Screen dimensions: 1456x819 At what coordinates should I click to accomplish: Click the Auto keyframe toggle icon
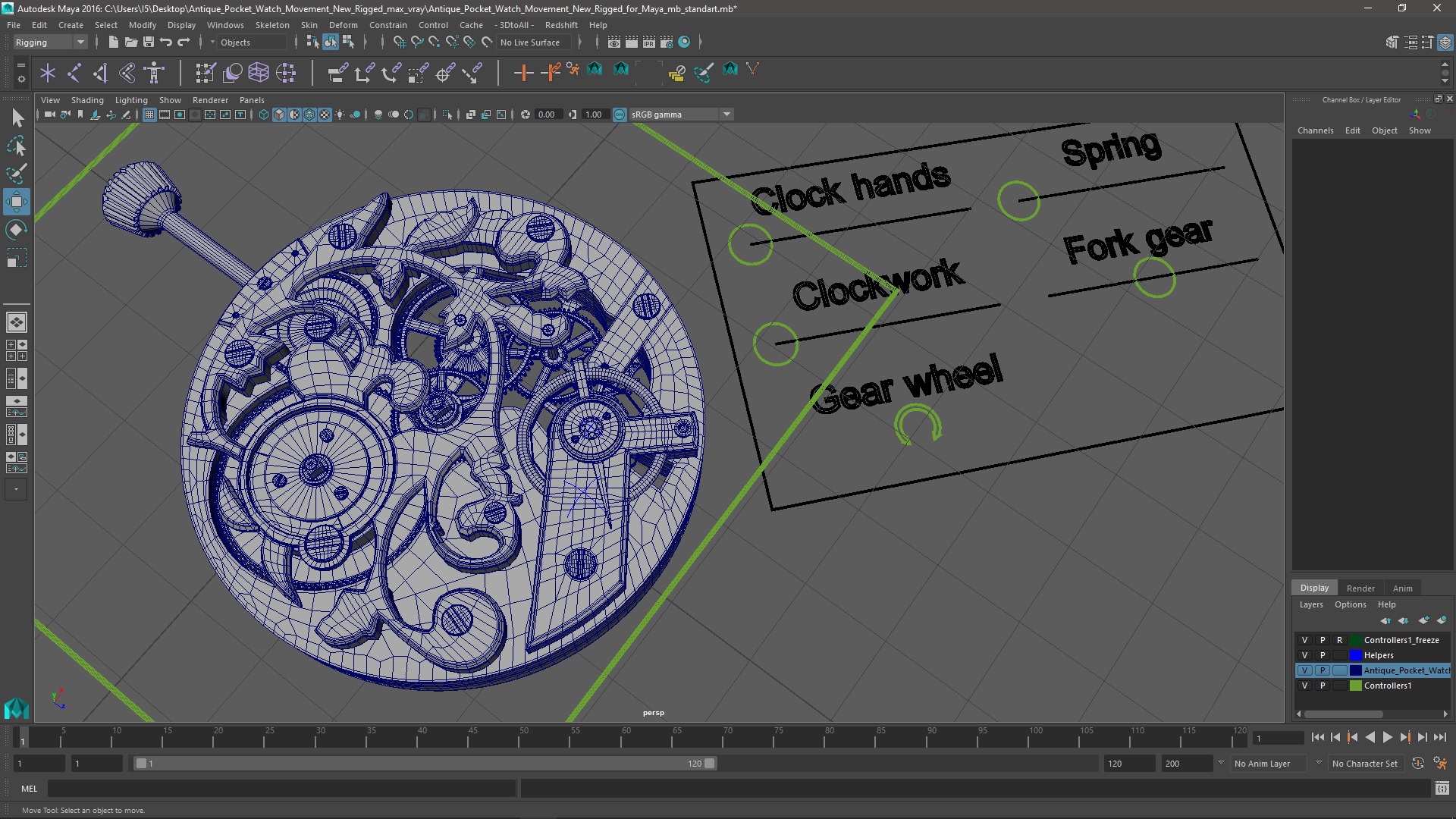coord(1417,764)
